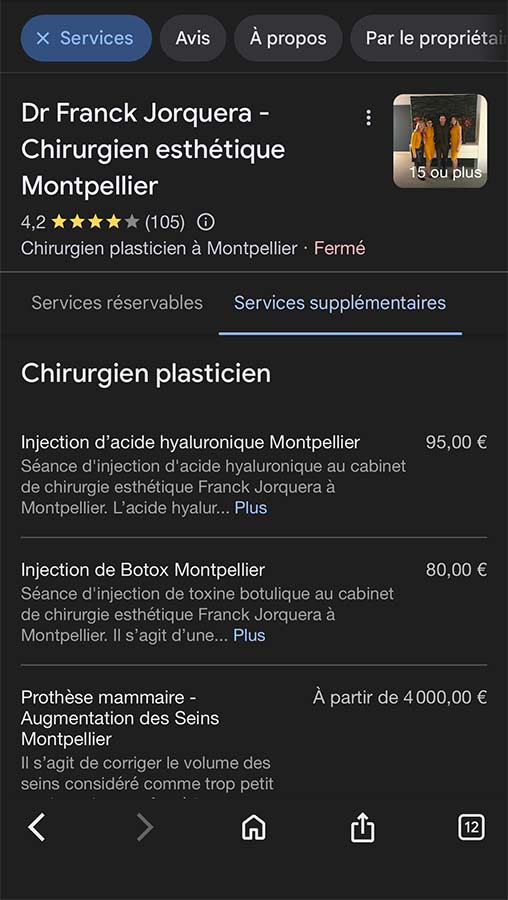508x900 pixels.
Task: Open the photo thumbnail labeled 15 ou plus
Action: tap(440, 141)
